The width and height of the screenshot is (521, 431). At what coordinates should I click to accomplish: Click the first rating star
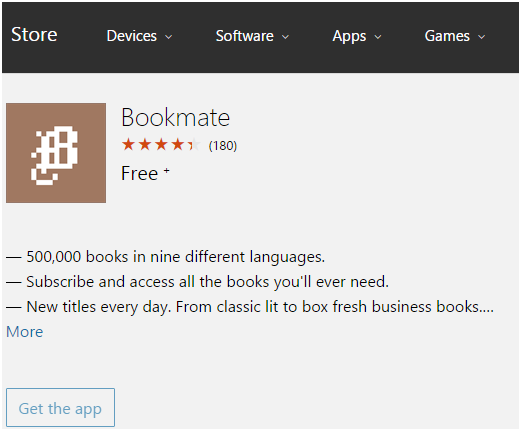click(x=128, y=145)
